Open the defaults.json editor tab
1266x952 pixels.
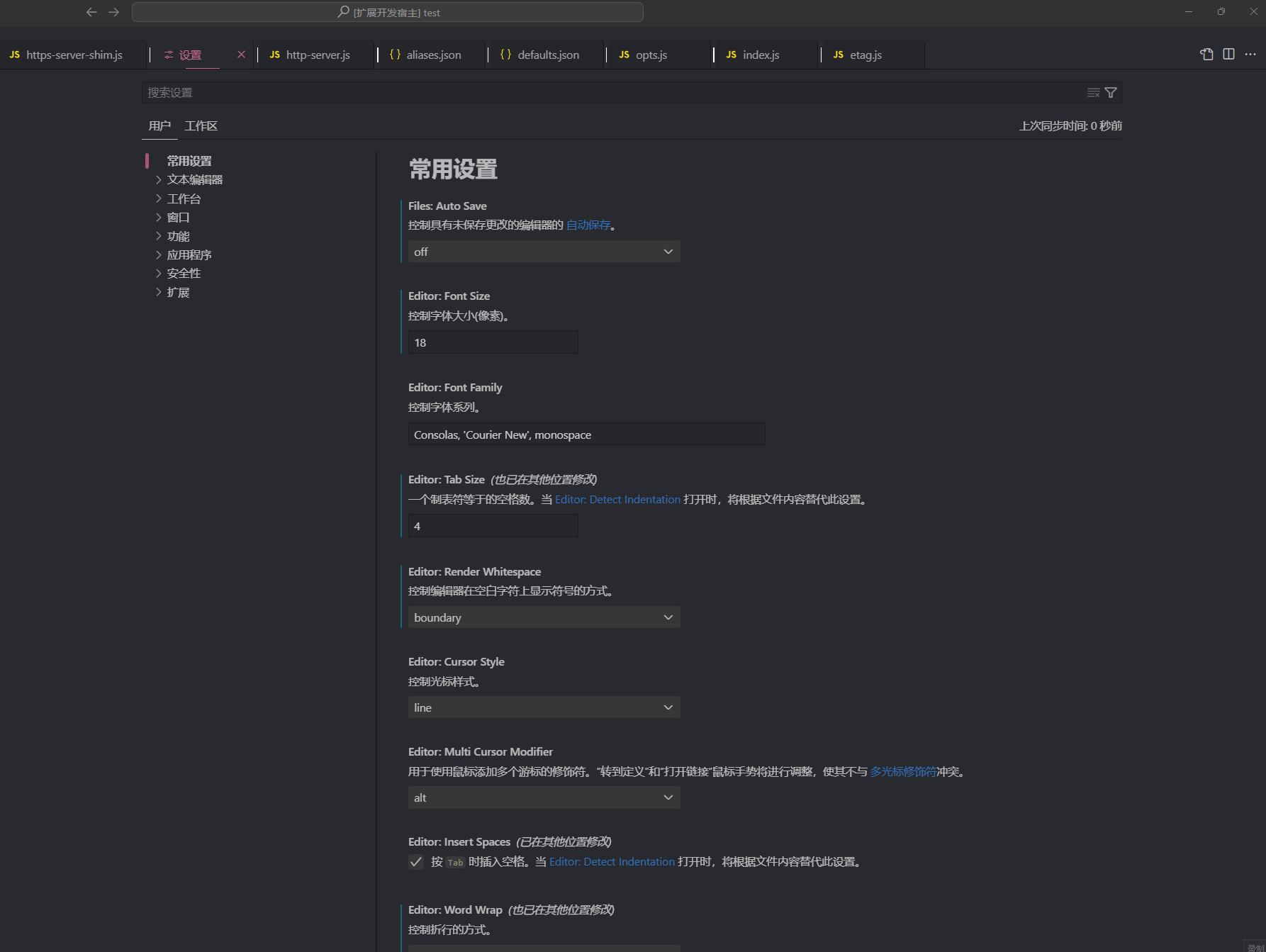547,55
